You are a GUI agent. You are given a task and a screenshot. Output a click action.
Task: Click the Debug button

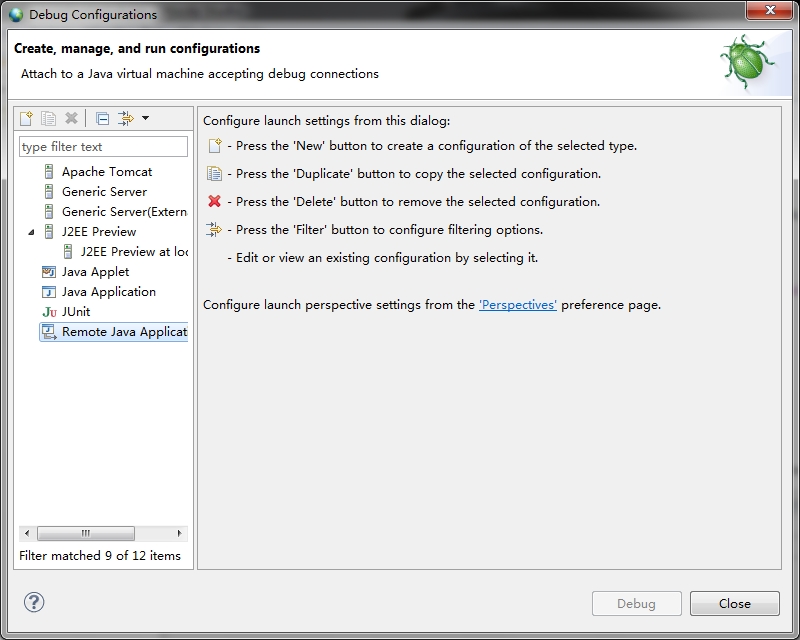point(637,603)
